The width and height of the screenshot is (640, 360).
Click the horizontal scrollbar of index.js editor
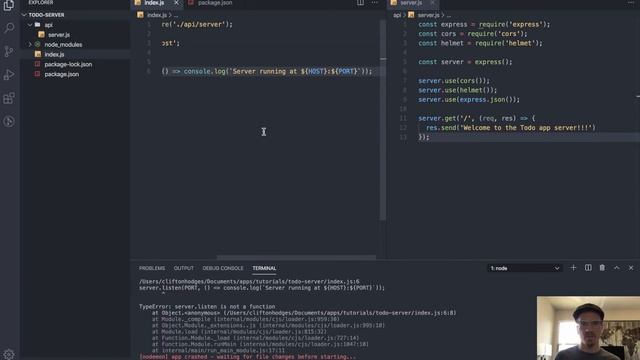click(x=297, y=258)
